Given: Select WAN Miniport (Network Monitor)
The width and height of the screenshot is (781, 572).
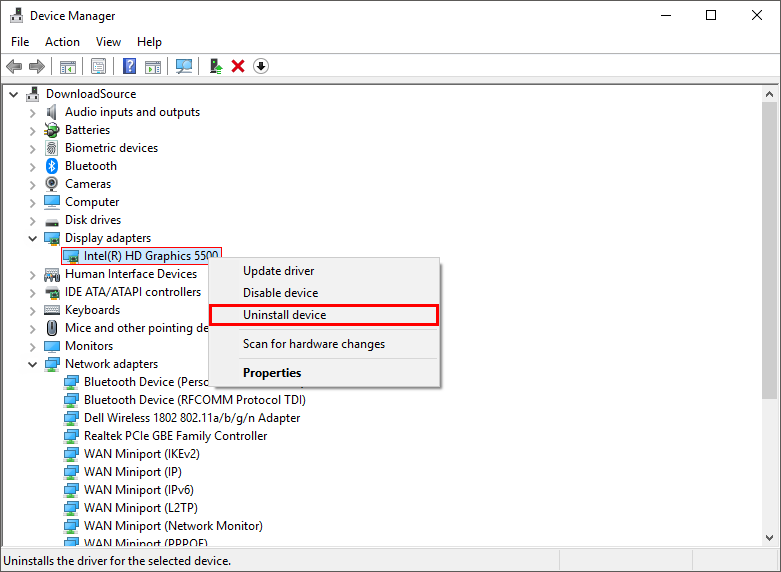Looking at the screenshot, I should click(x=173, y=526).
